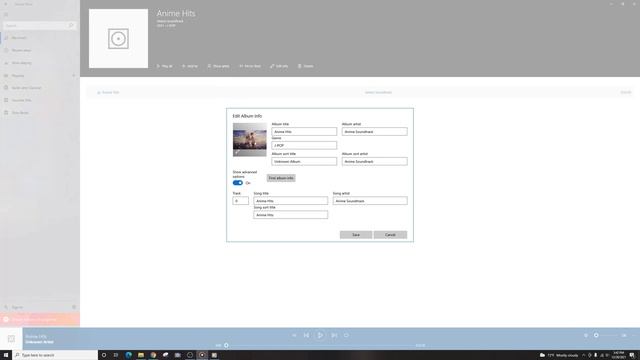Click Show artist in album header
Viewport: 640px width, 360px height.
pyautogui.click(x=218, y=66)
